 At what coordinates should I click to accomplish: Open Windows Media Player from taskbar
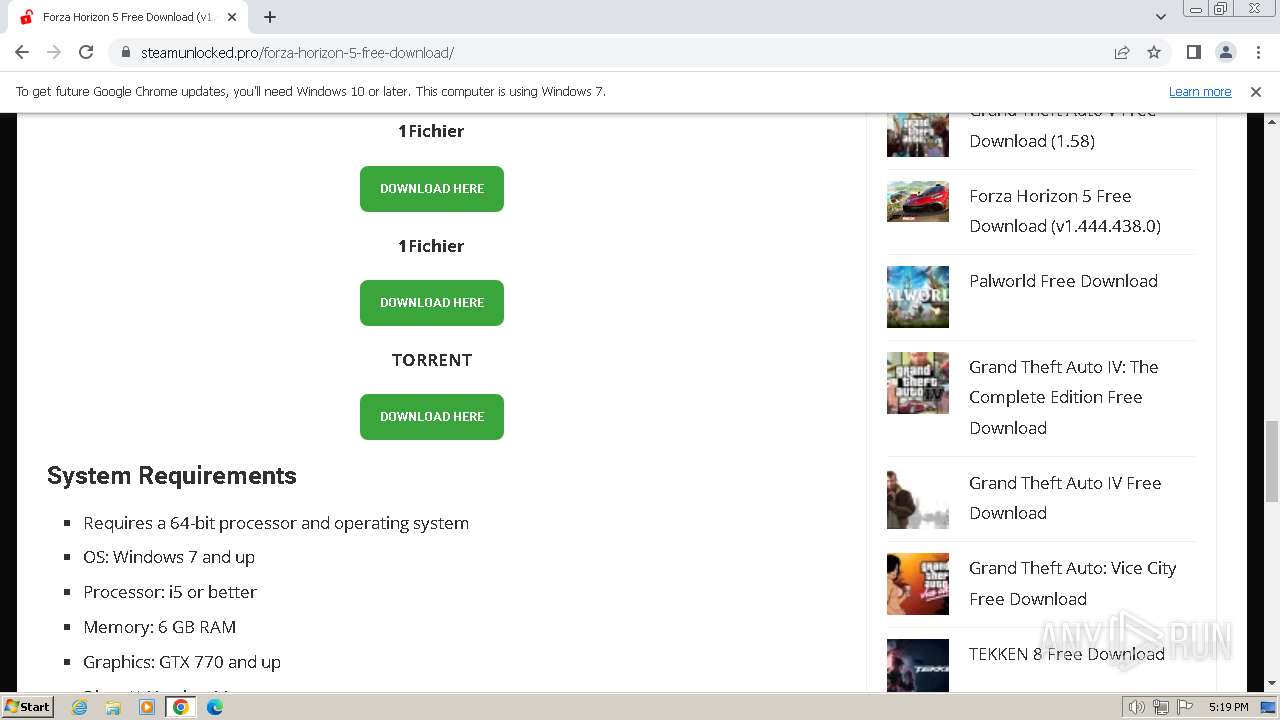(147, 707)
